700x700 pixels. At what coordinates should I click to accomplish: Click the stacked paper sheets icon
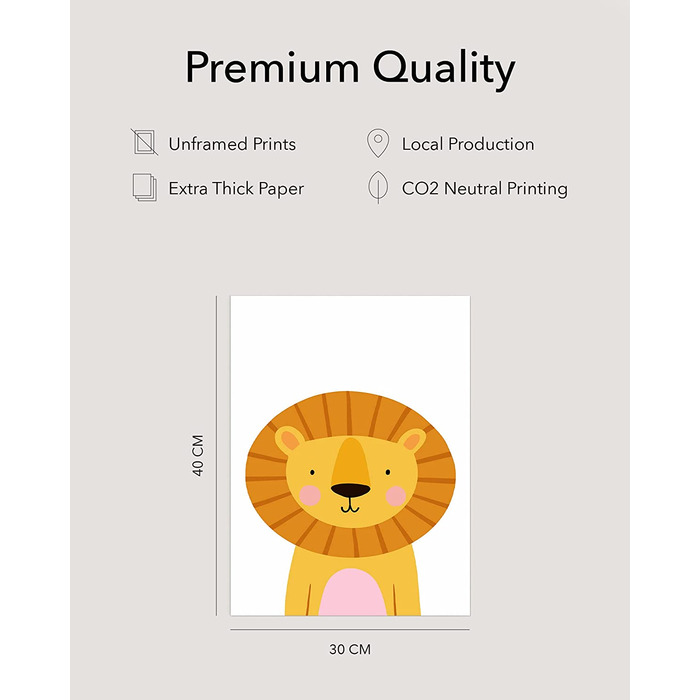pos(145,188)
